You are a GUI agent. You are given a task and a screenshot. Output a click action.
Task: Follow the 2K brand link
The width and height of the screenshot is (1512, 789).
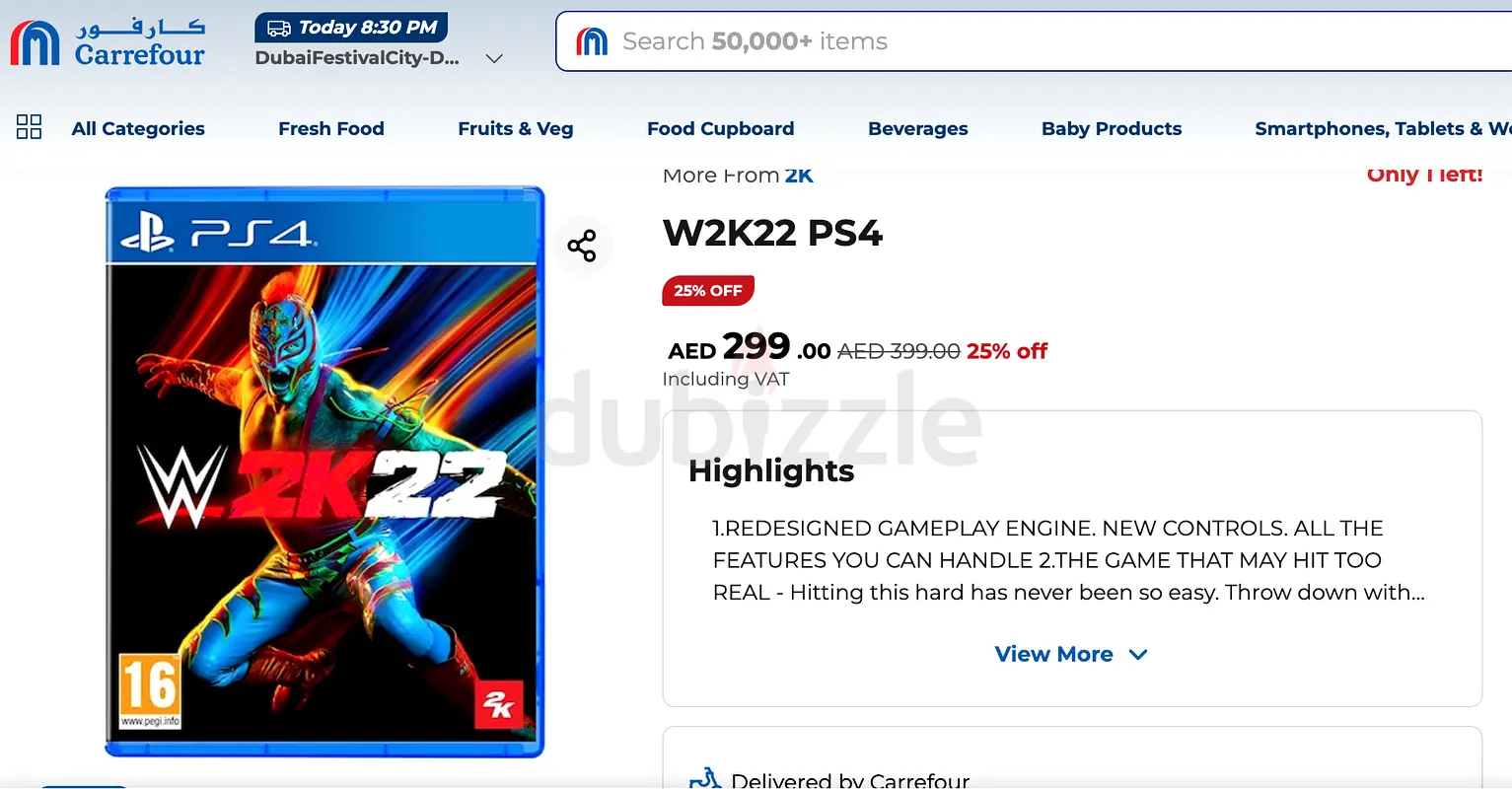point(799,176)
